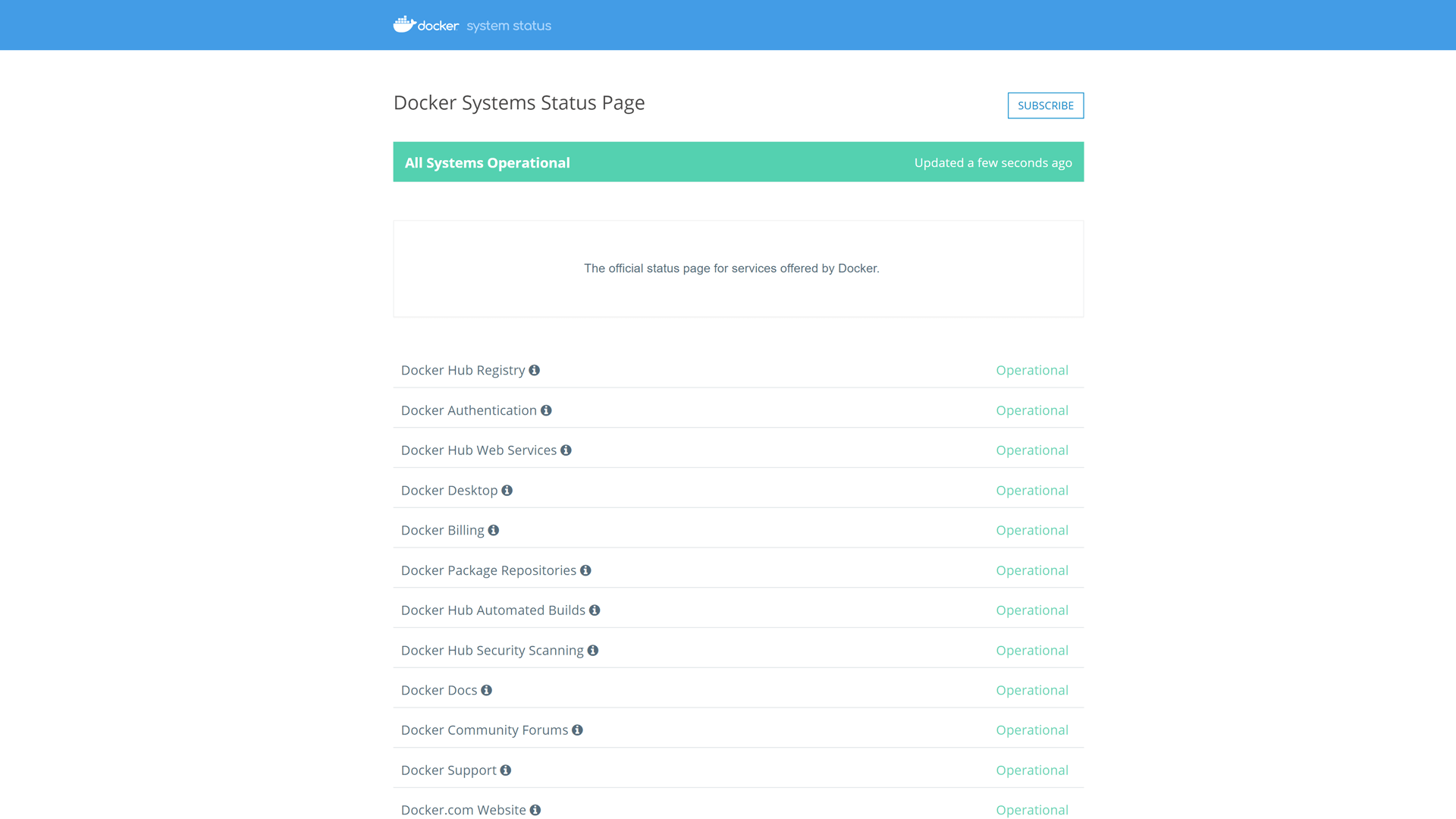Viewport: 1456px width, 819px height.
Task: Click the info icon beside Docker Desktop
Action: pos(507,489)
